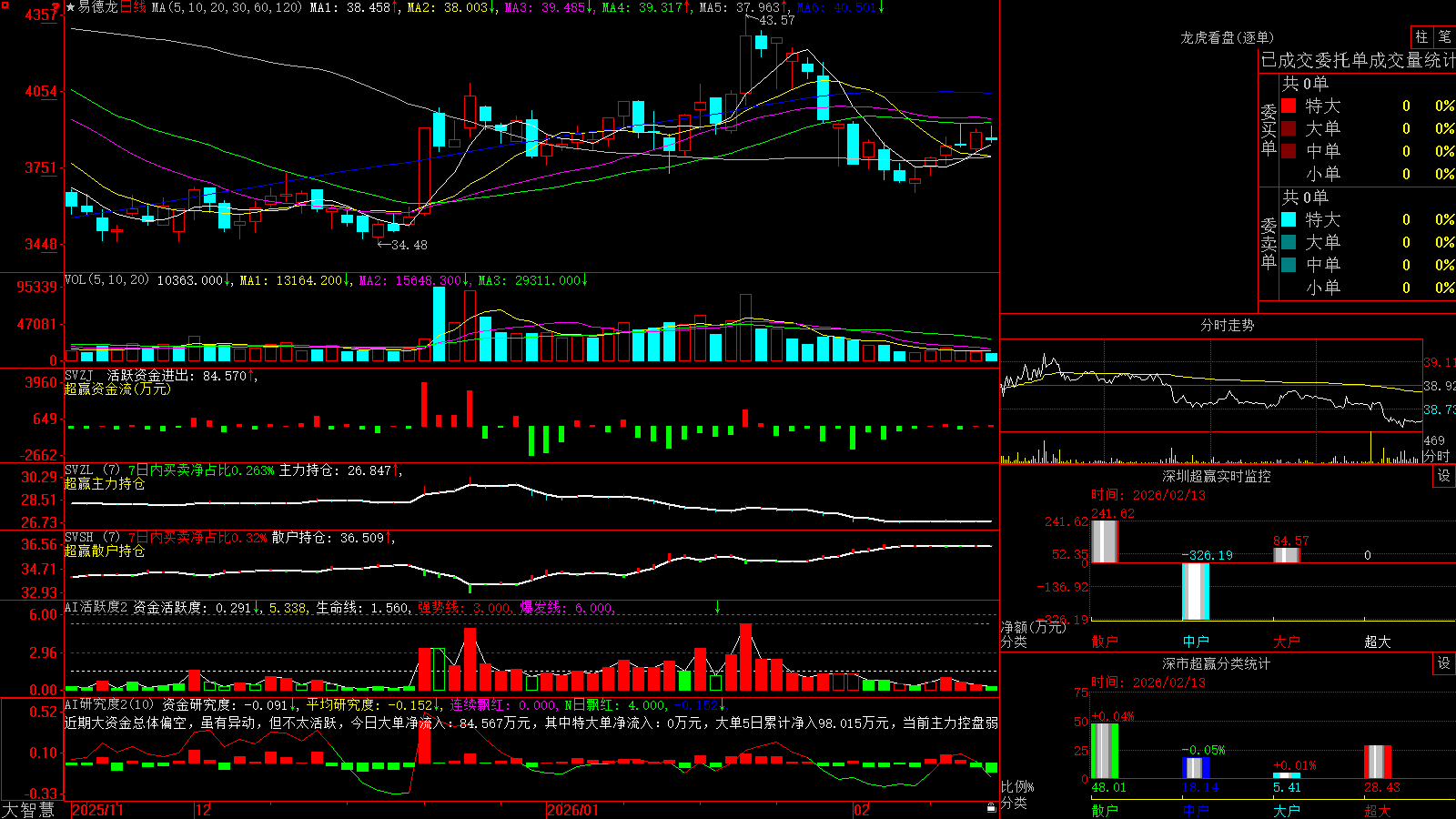The image size is (1456, 819).
Task: Click the 34.48 low price marker
Action: pyautogui.click(x=409, y=245)
